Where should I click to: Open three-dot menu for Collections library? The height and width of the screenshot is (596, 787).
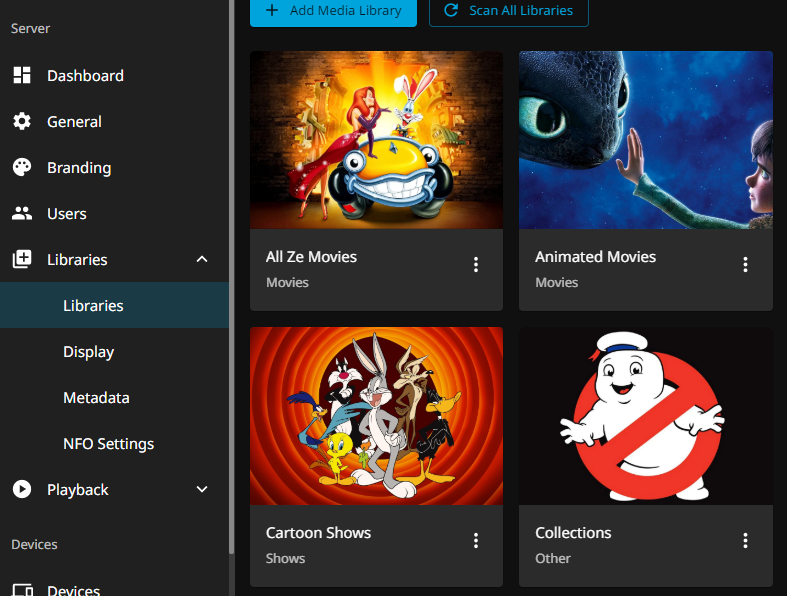(745, 541)
